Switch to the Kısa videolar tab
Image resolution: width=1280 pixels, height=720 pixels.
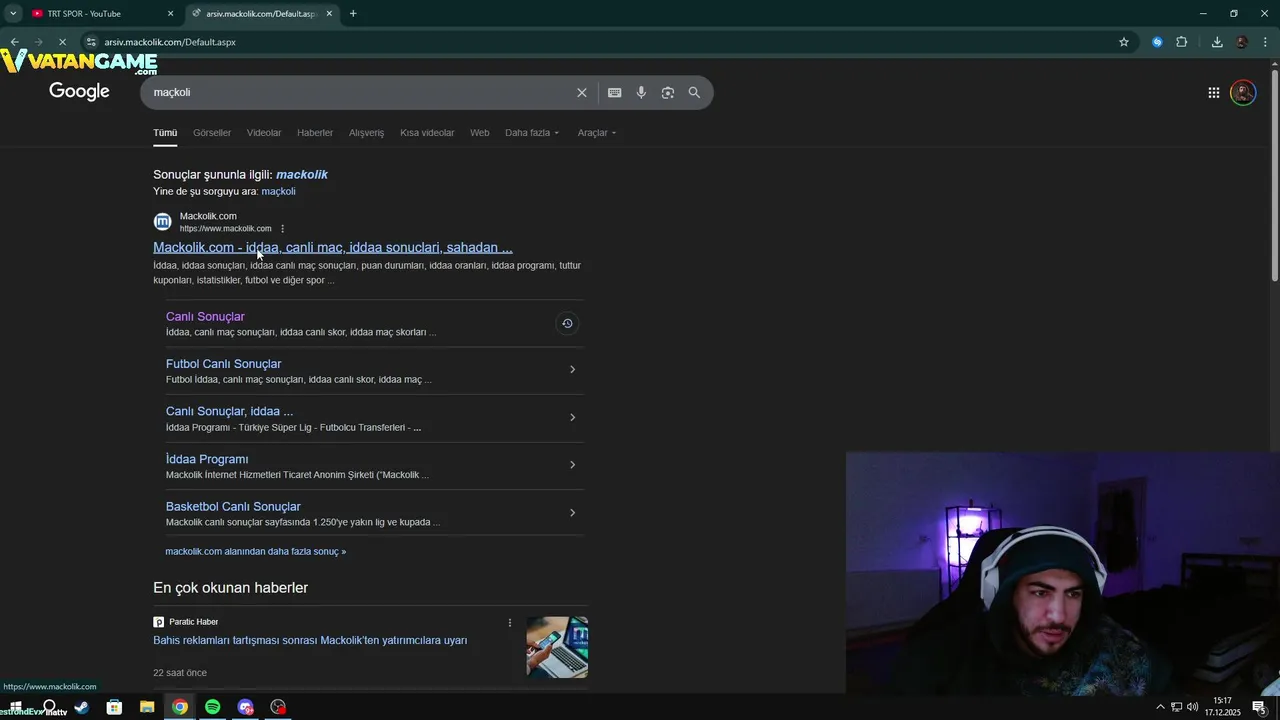427,133
